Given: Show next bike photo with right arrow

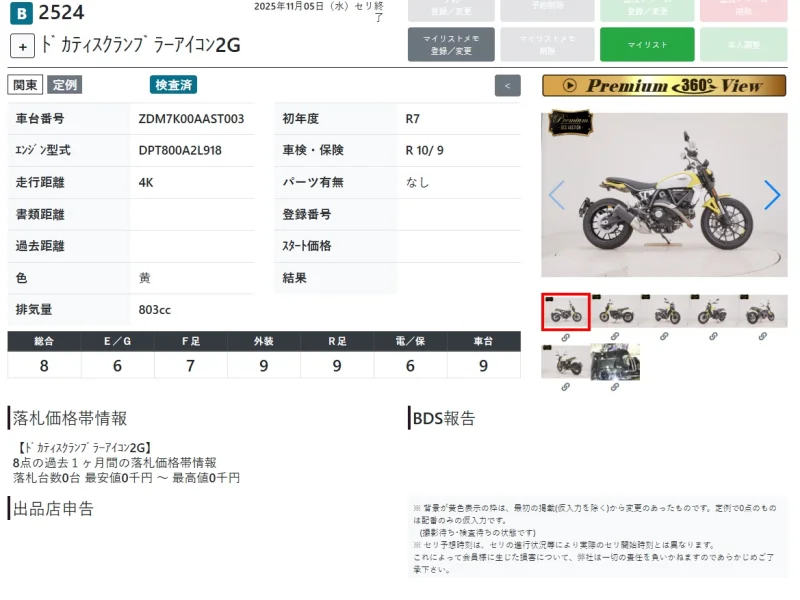Looking at the screenshot, I should [771, 195].
